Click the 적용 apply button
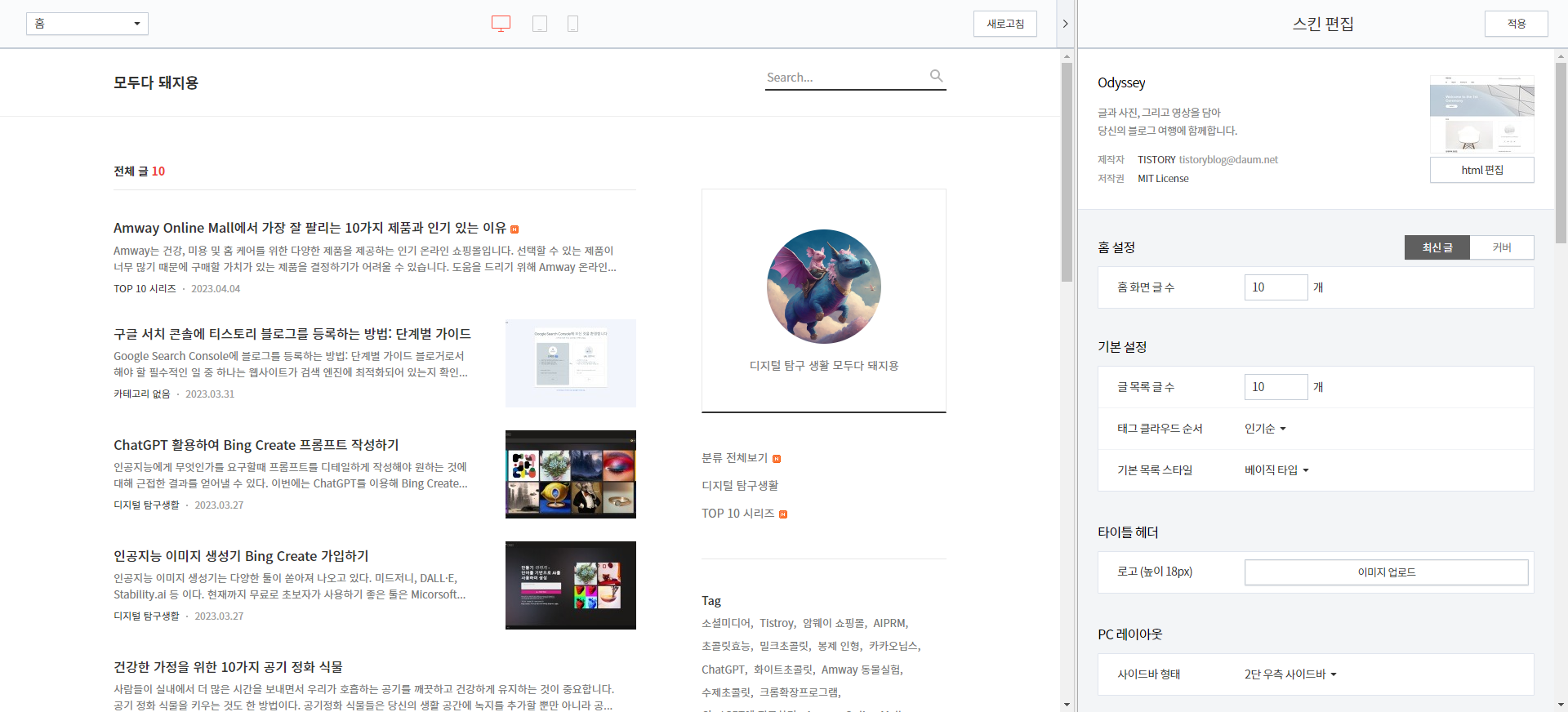This screenshot has height=712, width=1568. [x=1517, y=24]
